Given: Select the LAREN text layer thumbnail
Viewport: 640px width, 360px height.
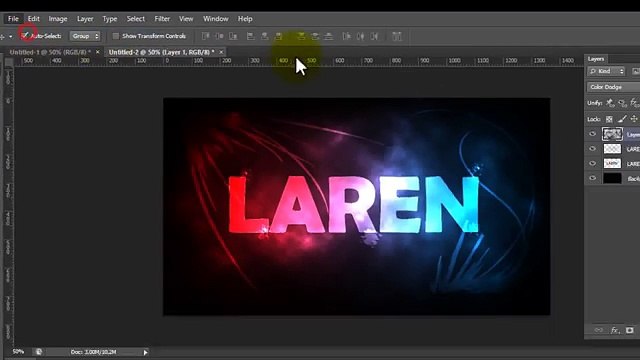Looking at the screenshot, I should [612, 164].
